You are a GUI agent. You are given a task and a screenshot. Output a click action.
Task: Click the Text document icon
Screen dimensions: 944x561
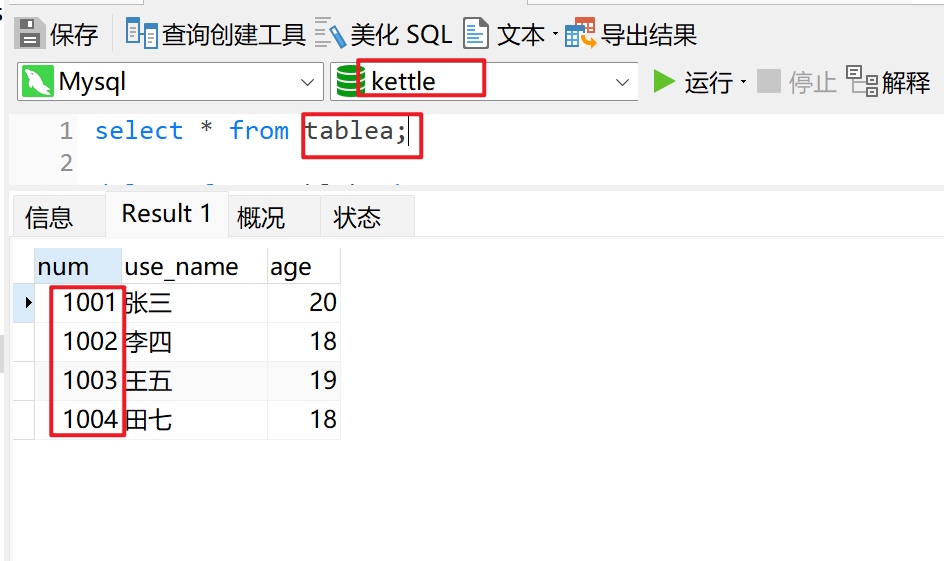[476, 33]
